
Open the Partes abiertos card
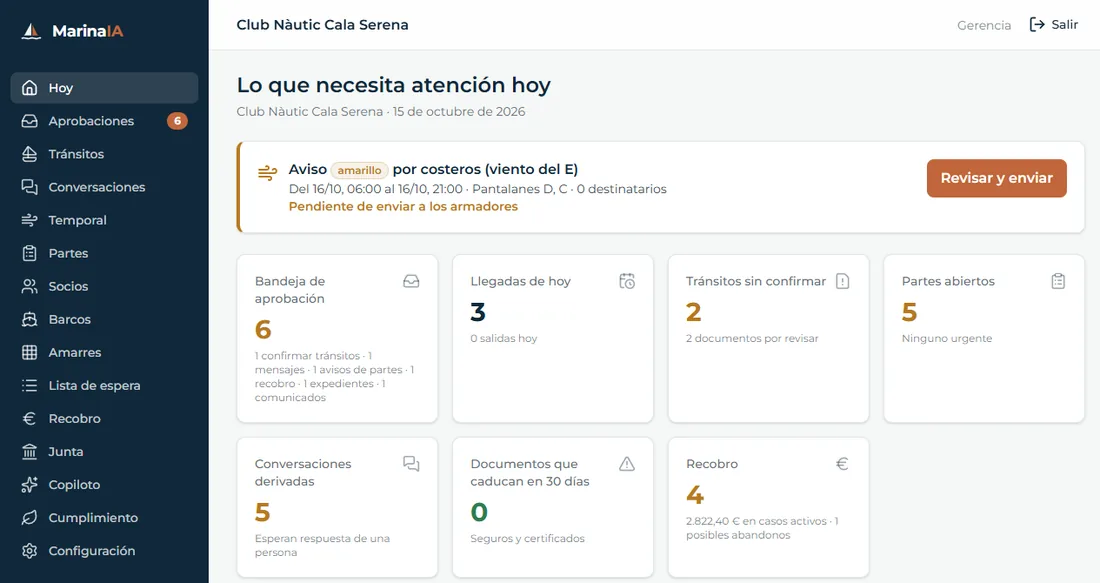pos(984,338)
